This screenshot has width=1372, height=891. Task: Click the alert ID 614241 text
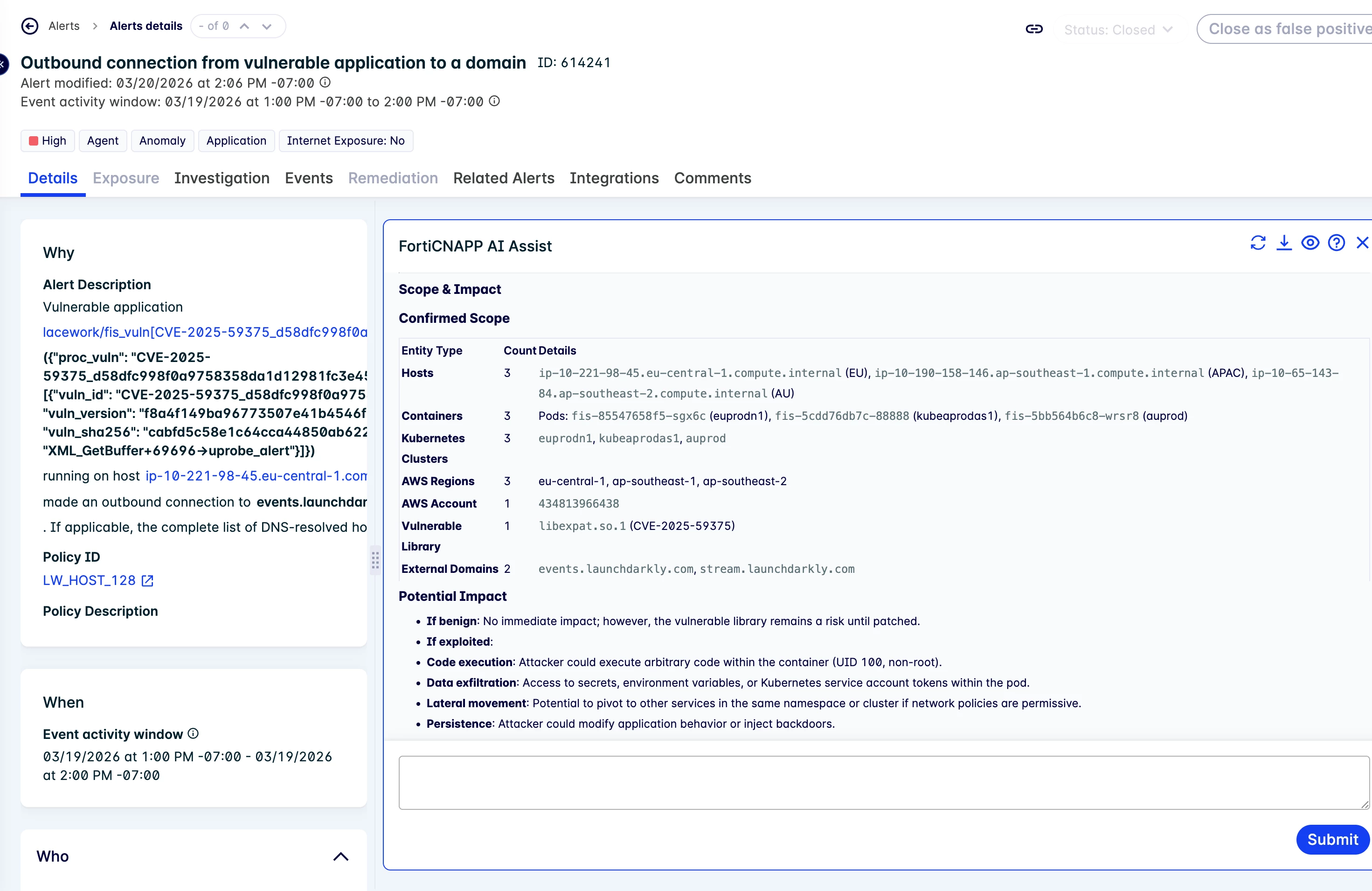(x=574, y=63)
